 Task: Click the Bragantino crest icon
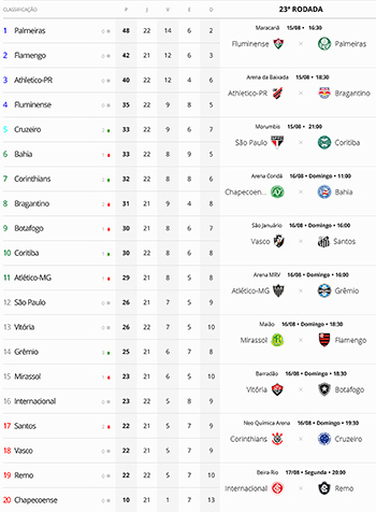(324, 93)
